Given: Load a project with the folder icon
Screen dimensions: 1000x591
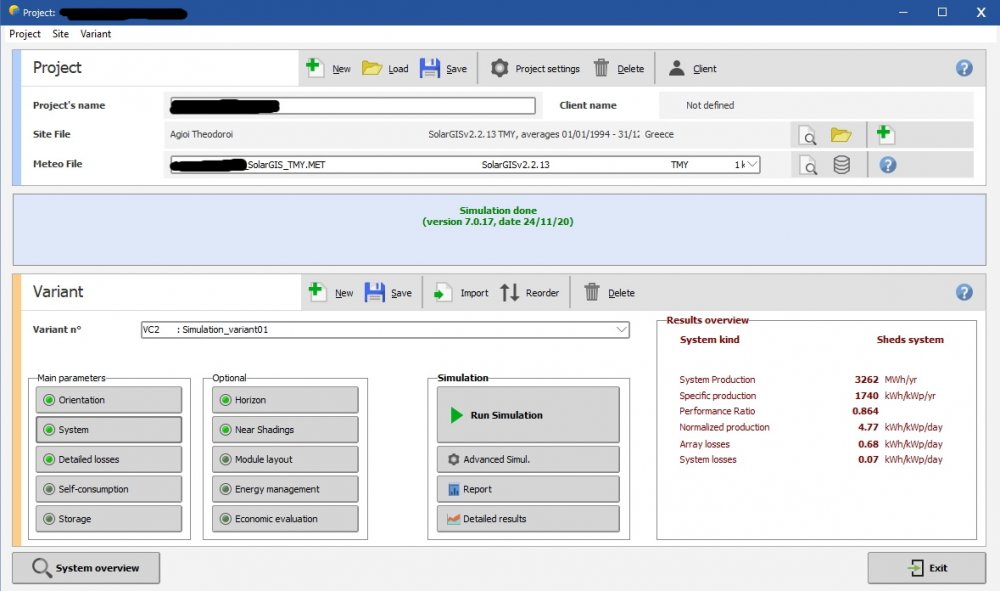Looking at the screenshot, I should (x=372, y=68).
